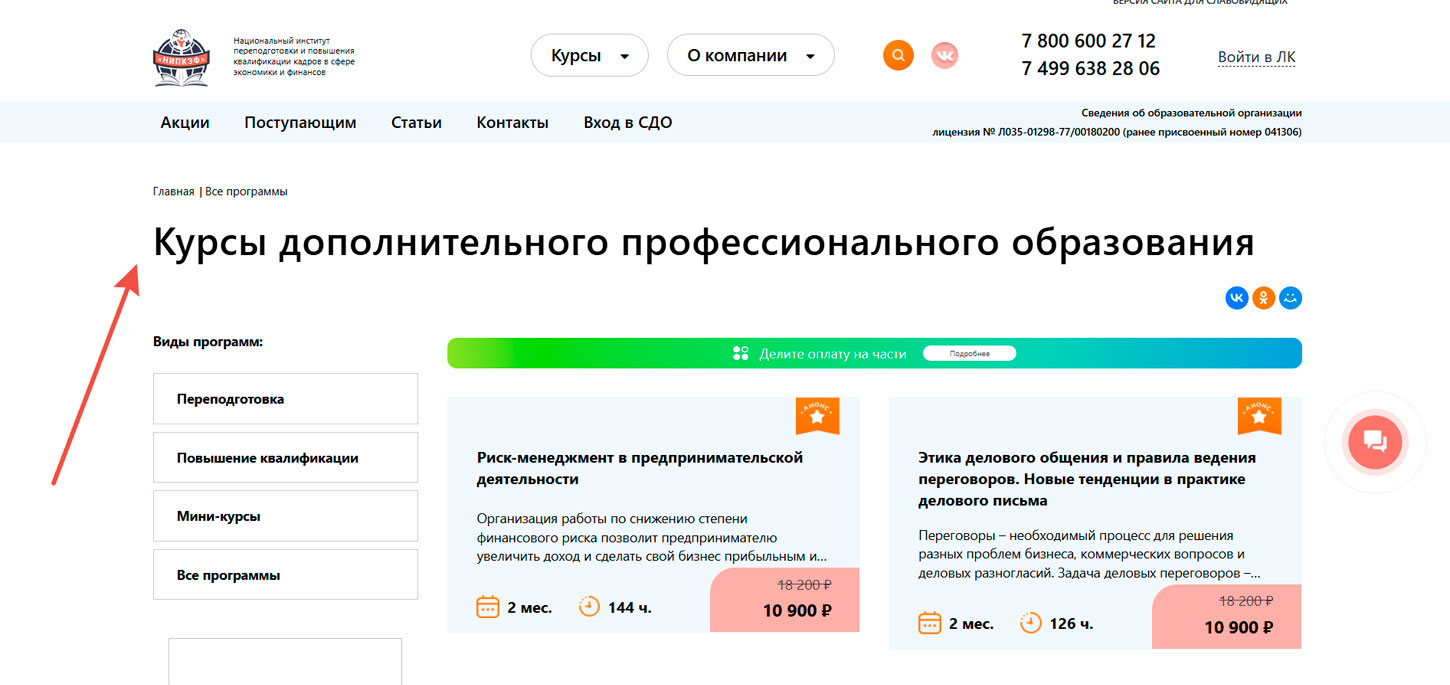This screenshot has width=1450, height=685.
Task: Click clock icon beside 144 ч.
Action: click(589, 607)
